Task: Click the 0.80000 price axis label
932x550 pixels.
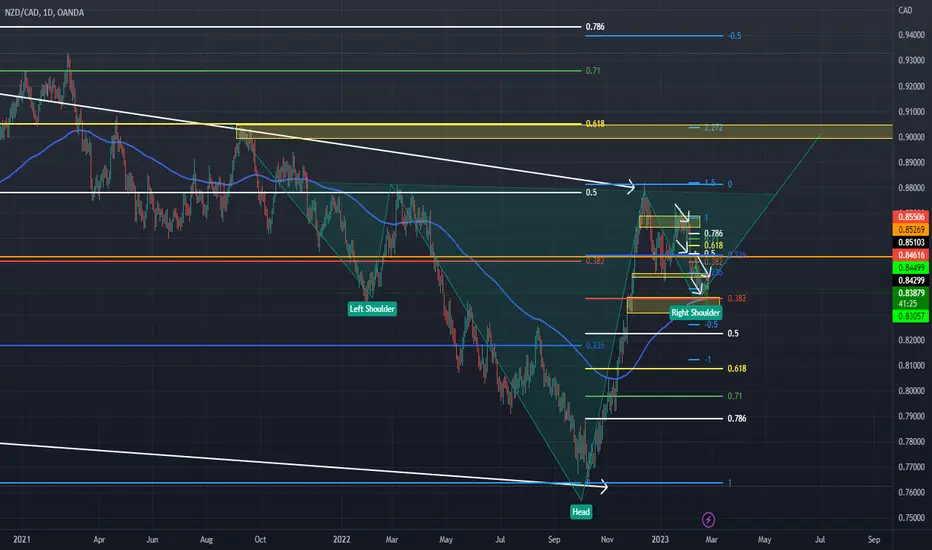Action: tap(911, 391)
